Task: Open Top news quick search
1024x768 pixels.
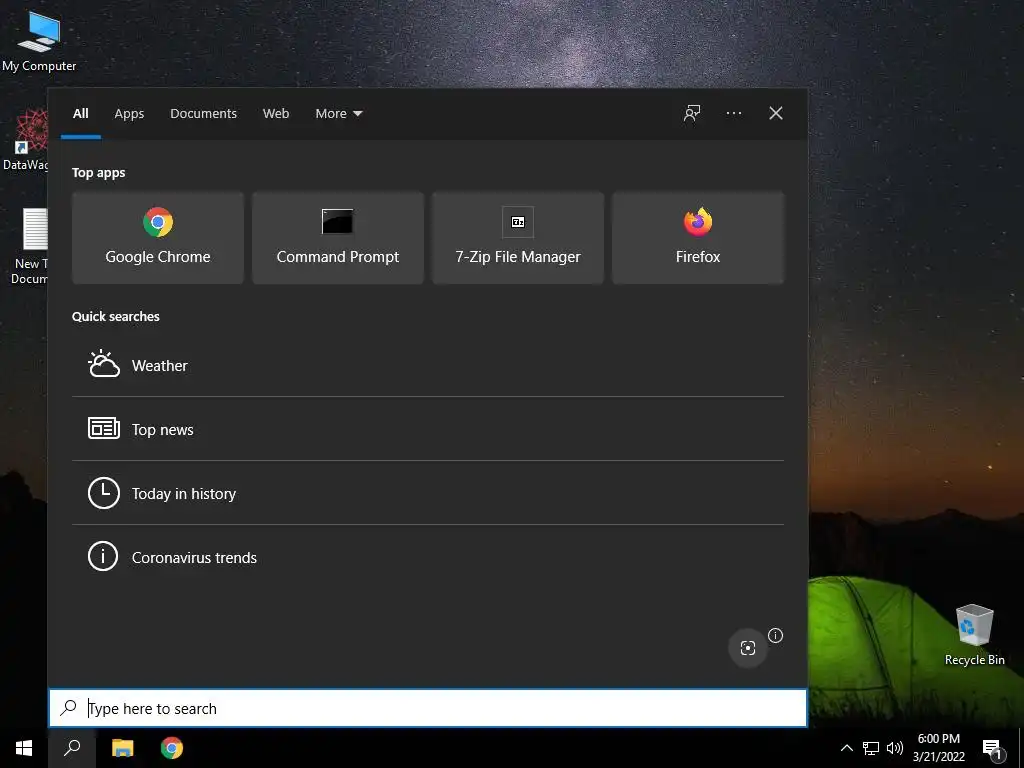Action: (x=428, y=429)
